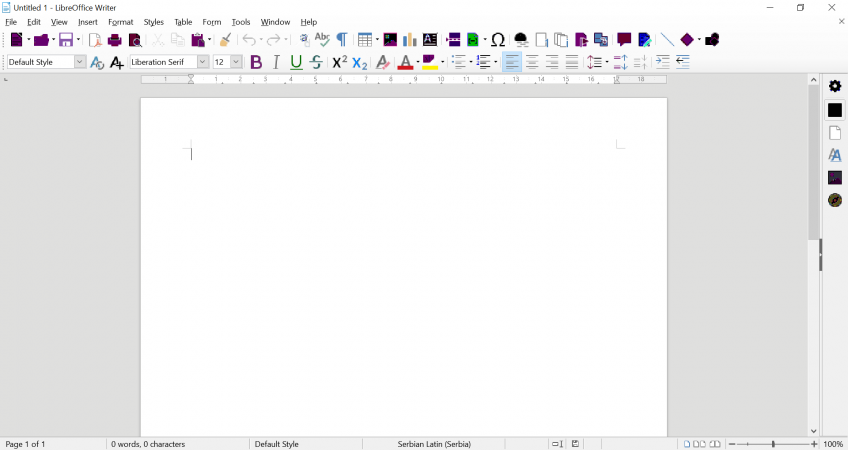The width and height of the screenshot is (848, 450).
Task: Clone formatting with paintbrush
Action: [x=226, y=39]
